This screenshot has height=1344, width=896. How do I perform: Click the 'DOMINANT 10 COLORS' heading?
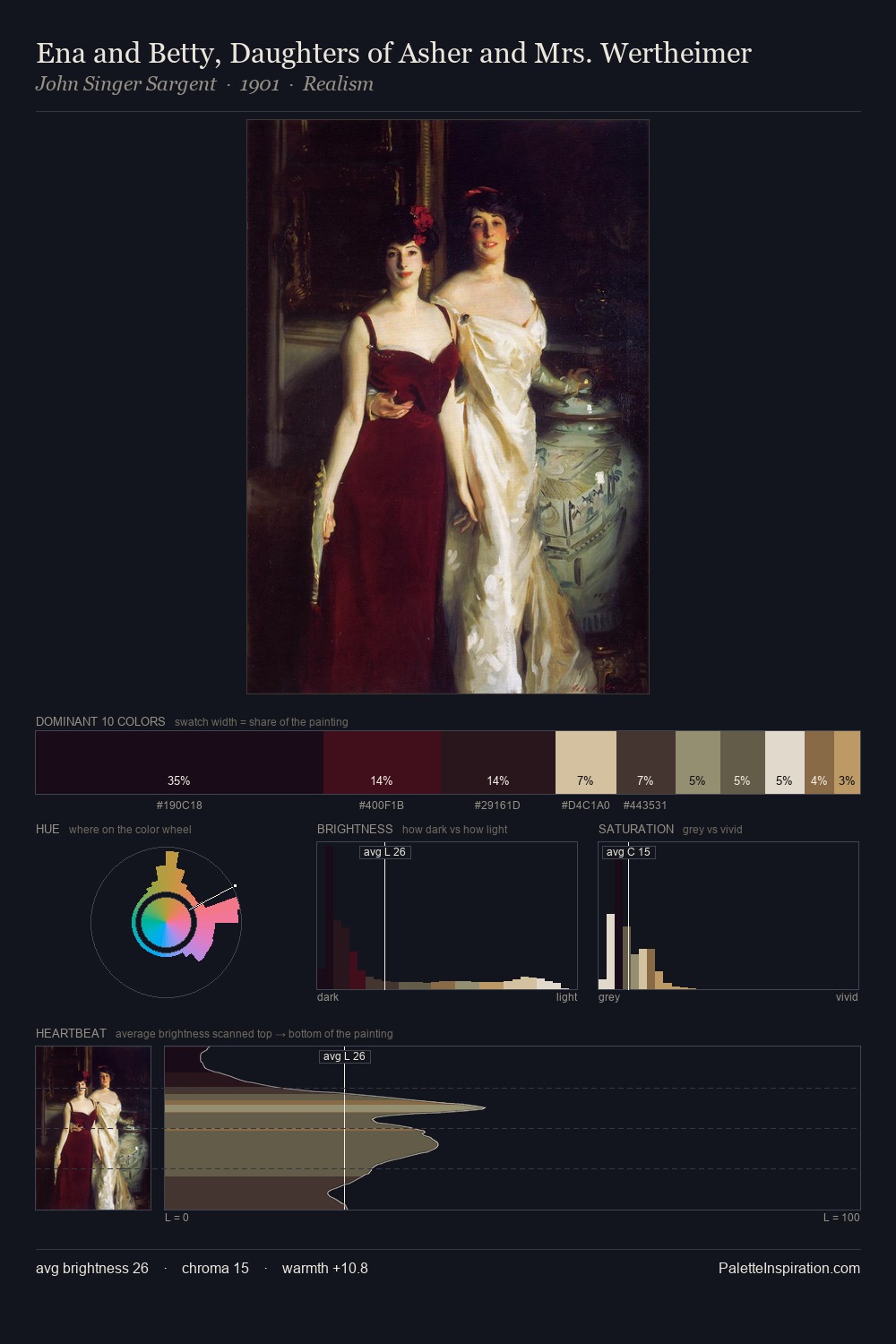click(x=100, y=721)
